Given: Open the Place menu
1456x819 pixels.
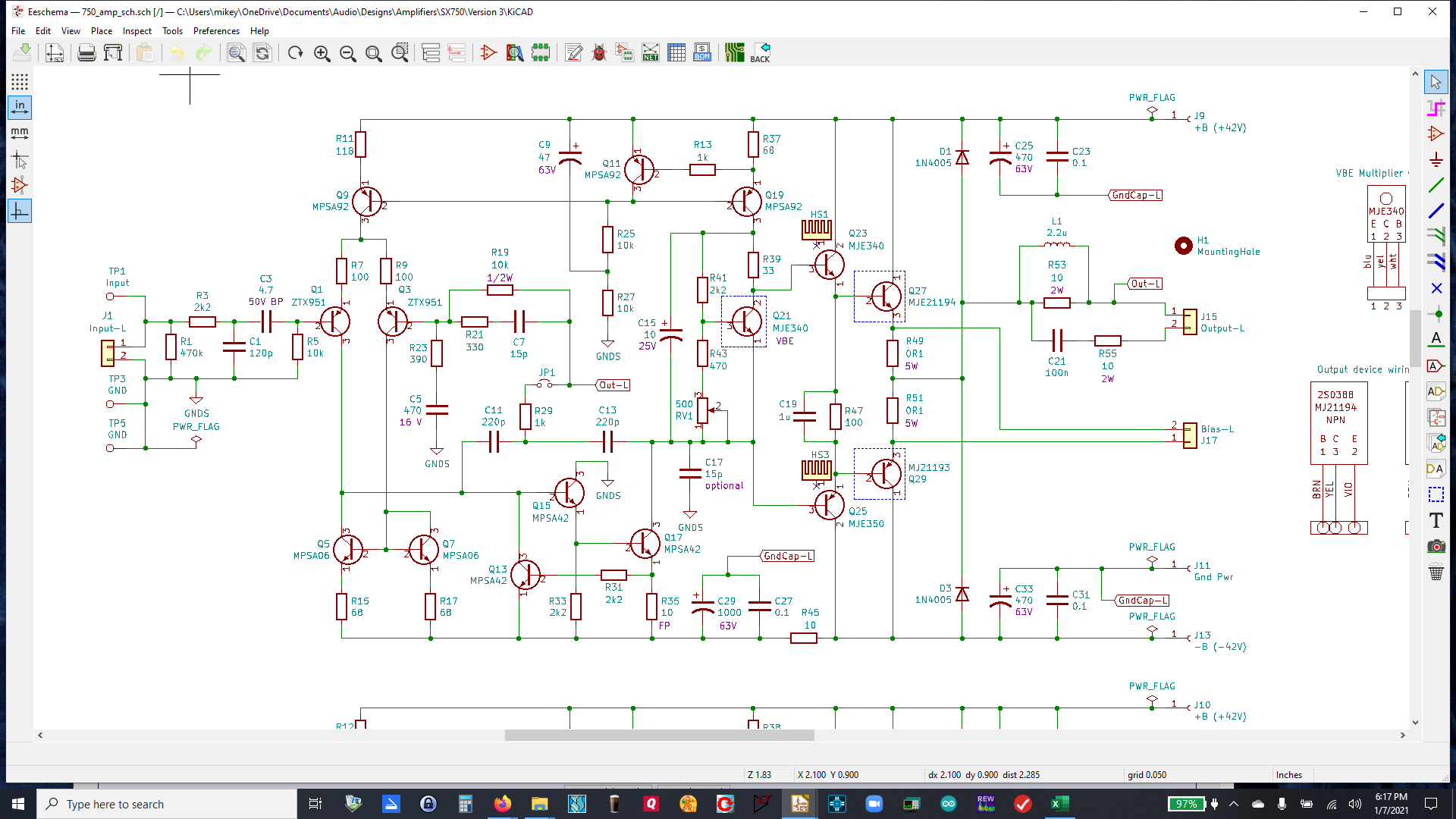Looking at the screenshot, I should 102,31.
